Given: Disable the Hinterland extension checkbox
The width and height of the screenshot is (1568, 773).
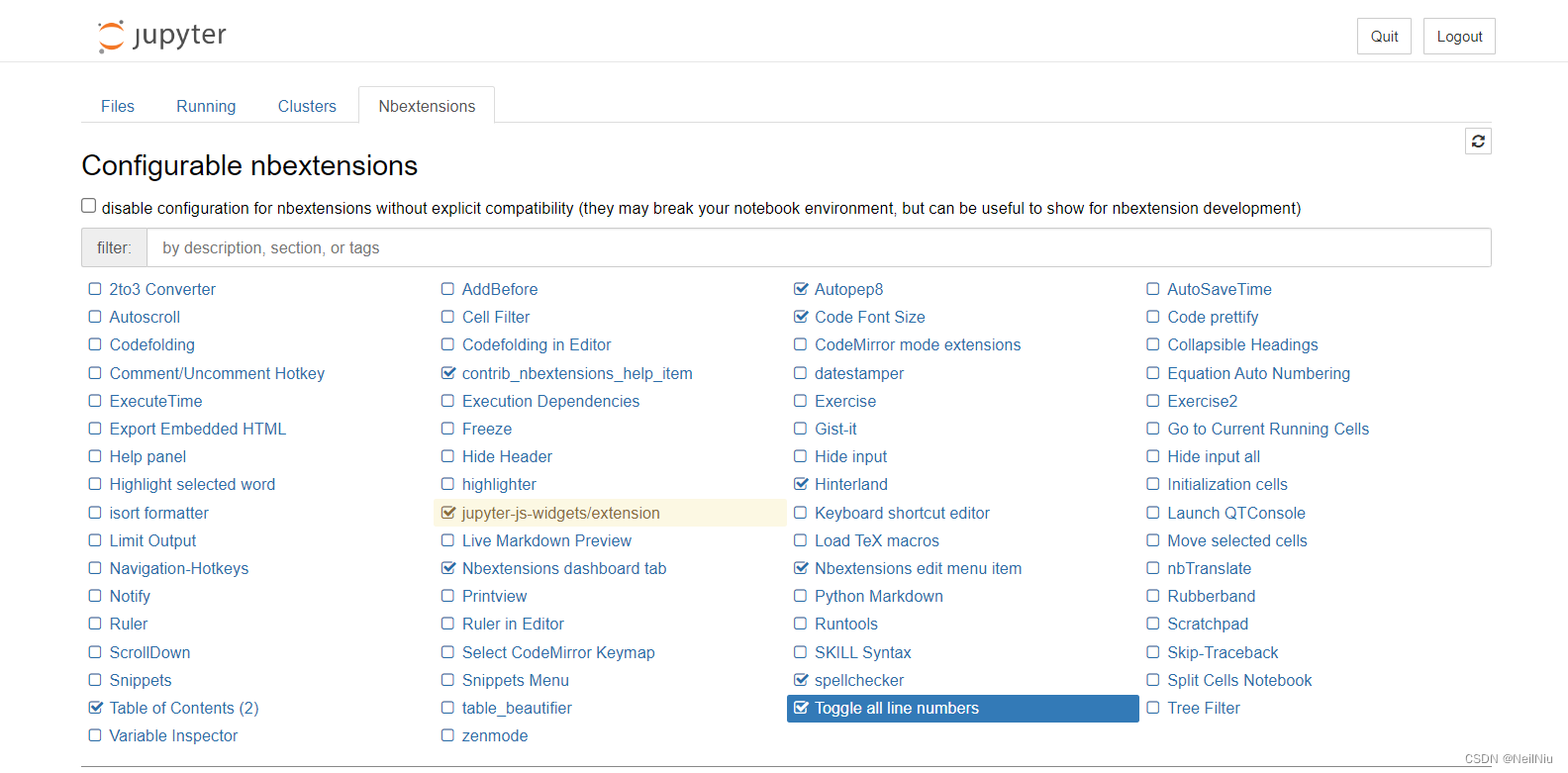Looking at the screenshot, I should [801, 484].
